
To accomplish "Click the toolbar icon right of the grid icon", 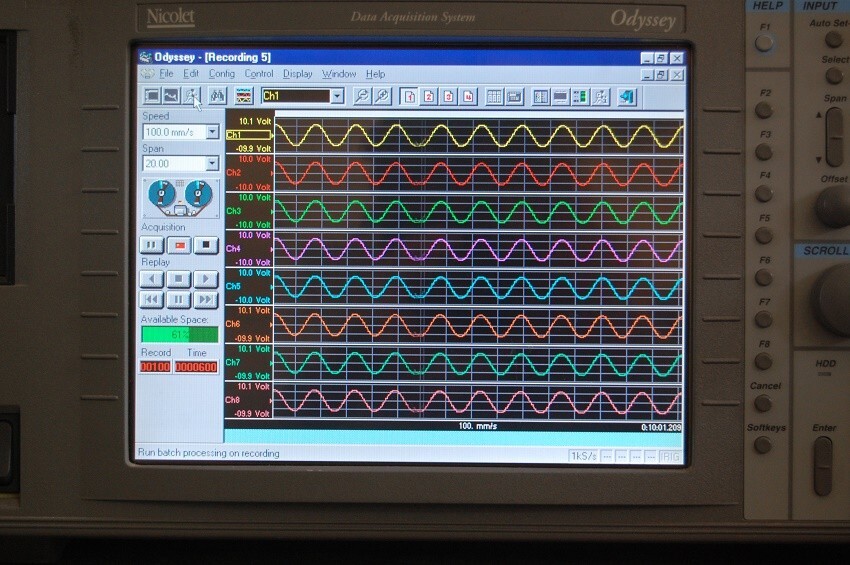I will [x=514, y=97].
